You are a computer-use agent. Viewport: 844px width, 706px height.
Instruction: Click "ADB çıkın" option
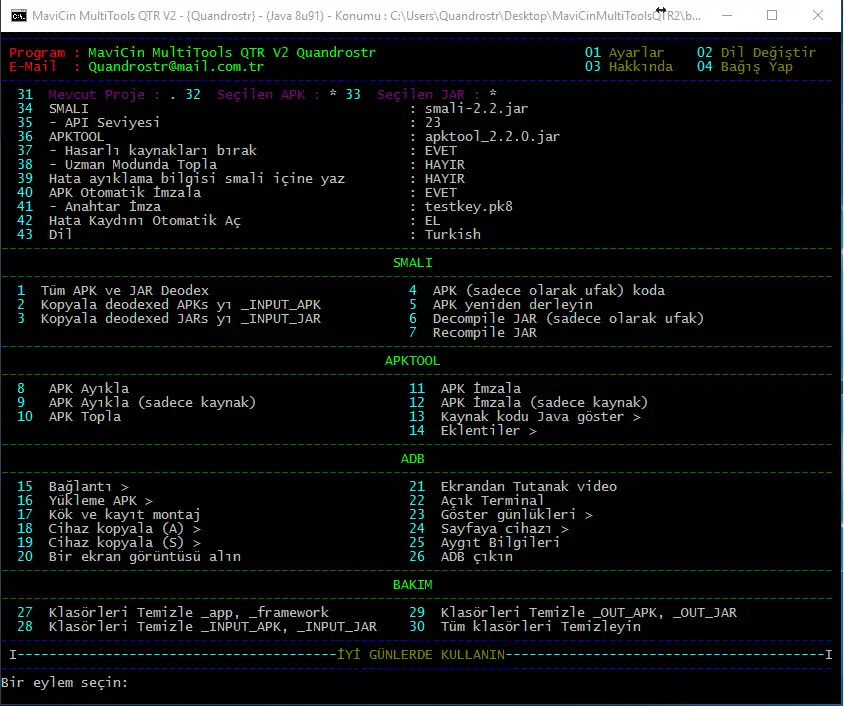(476, 556)
